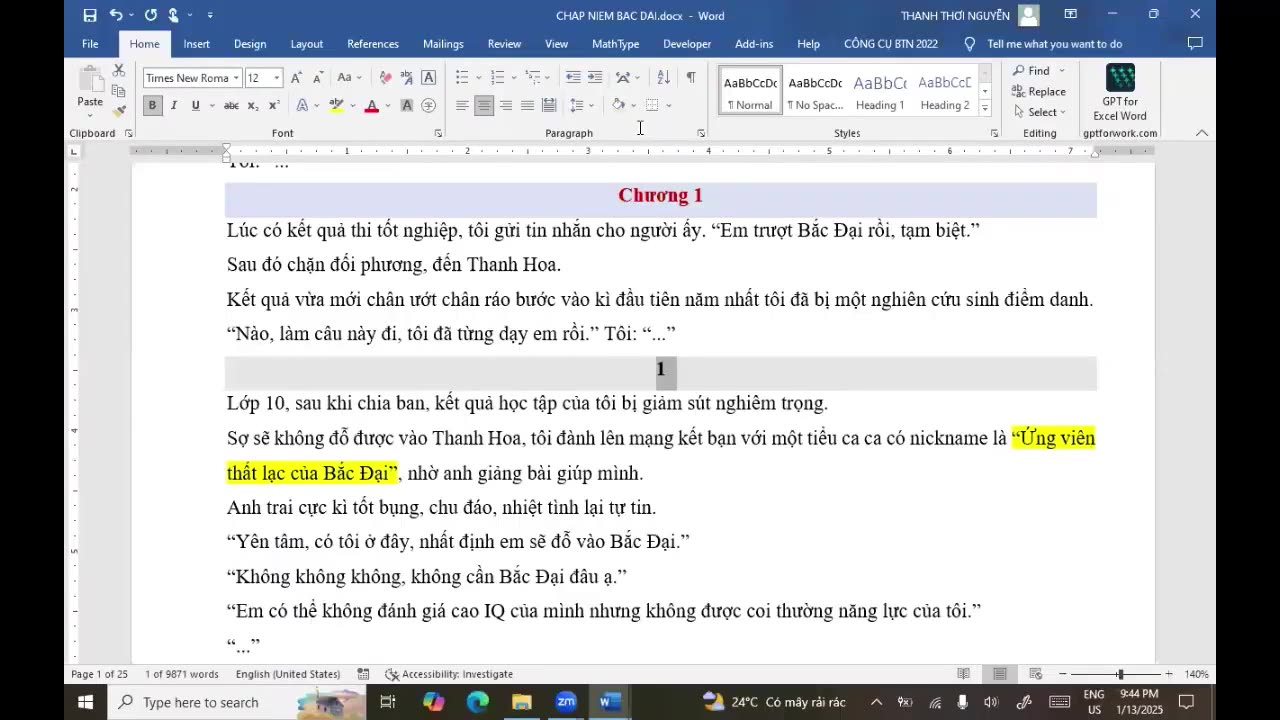Toggle Bold formatting off
Screen dimensions: 1280x720
[152, 106]
